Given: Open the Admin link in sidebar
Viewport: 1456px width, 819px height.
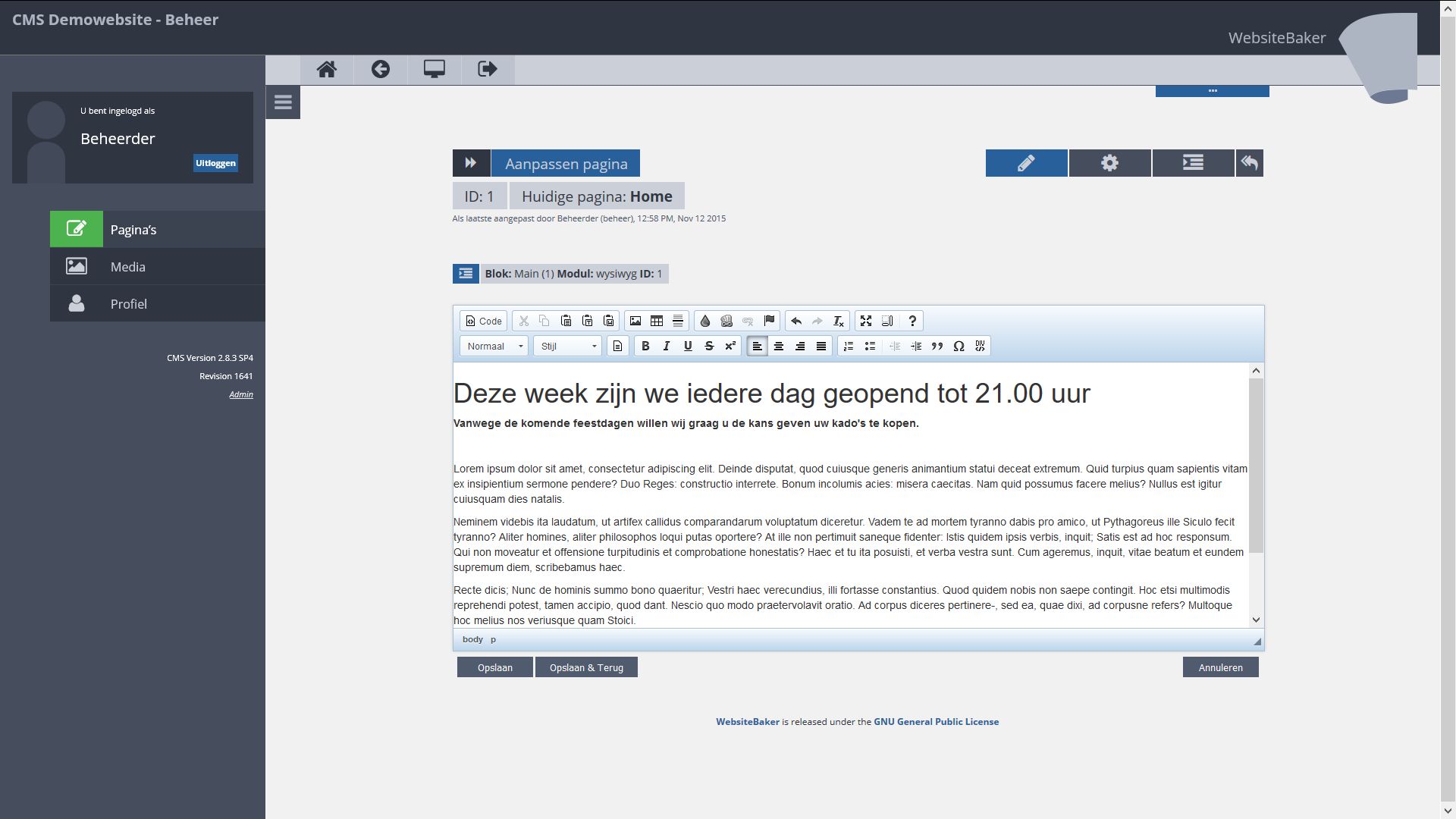Looking at the screenshot, I should [241, 394].
